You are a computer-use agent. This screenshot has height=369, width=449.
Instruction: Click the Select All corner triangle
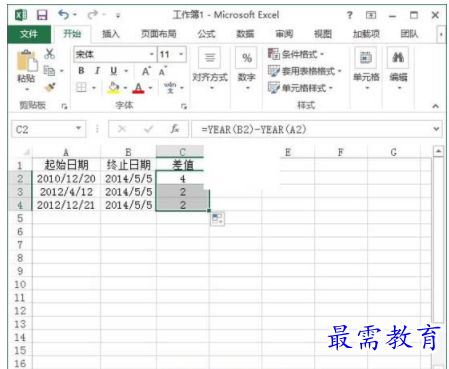(26, 152)
